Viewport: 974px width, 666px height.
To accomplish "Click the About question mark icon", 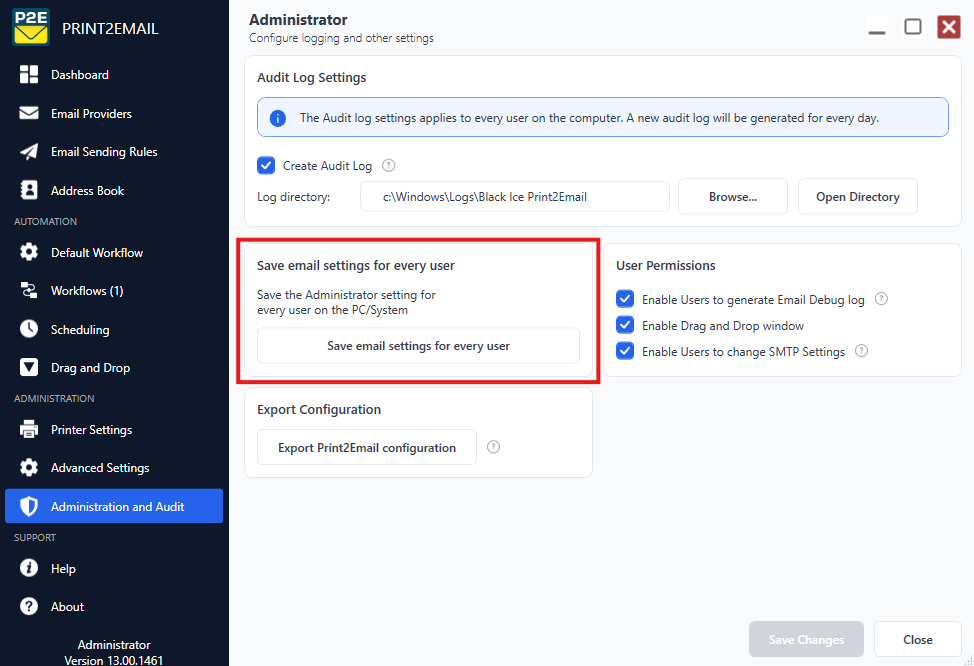I will pyautogui.click(x=29, y=606).
